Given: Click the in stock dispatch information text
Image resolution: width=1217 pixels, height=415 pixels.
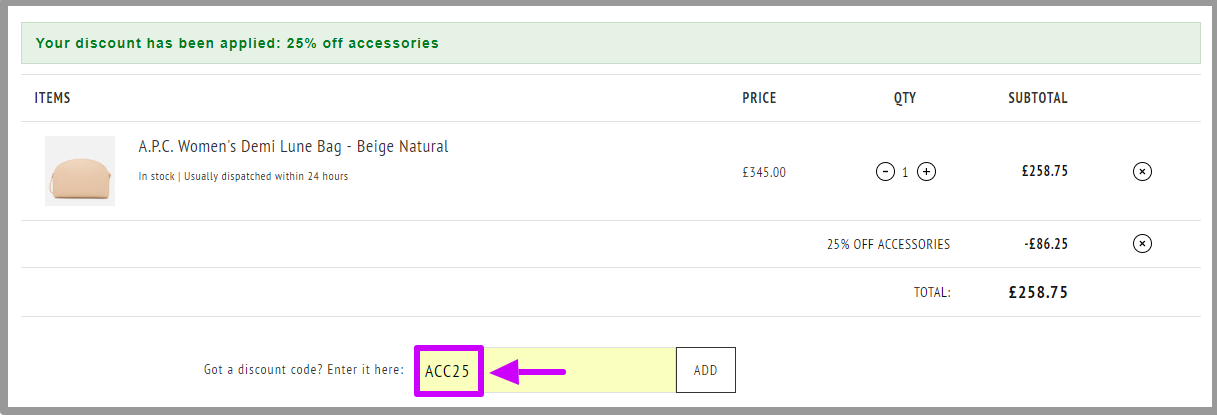Looking at the screenshot, I should point(243,176).
